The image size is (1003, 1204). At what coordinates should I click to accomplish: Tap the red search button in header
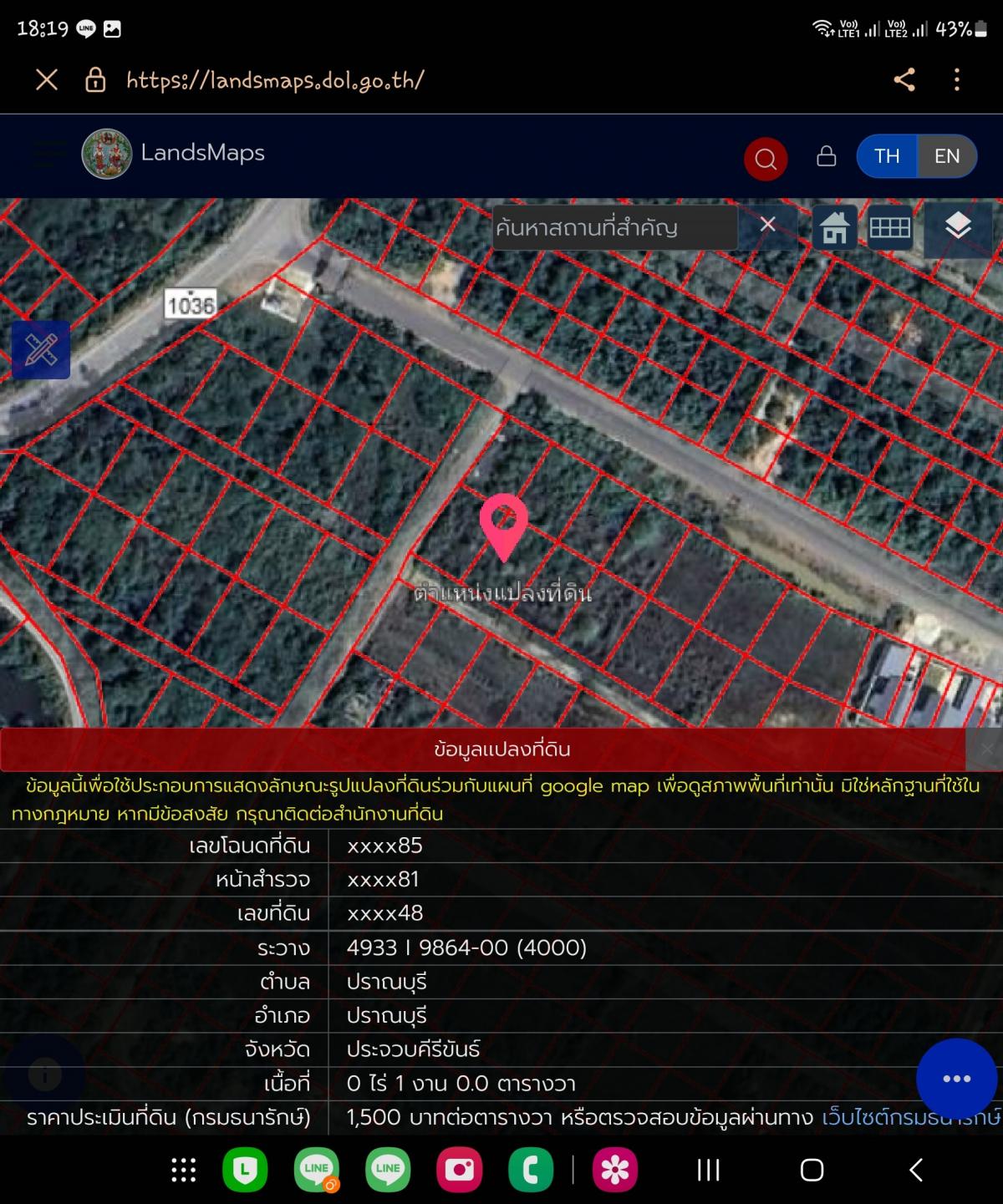tap(766, 158)
